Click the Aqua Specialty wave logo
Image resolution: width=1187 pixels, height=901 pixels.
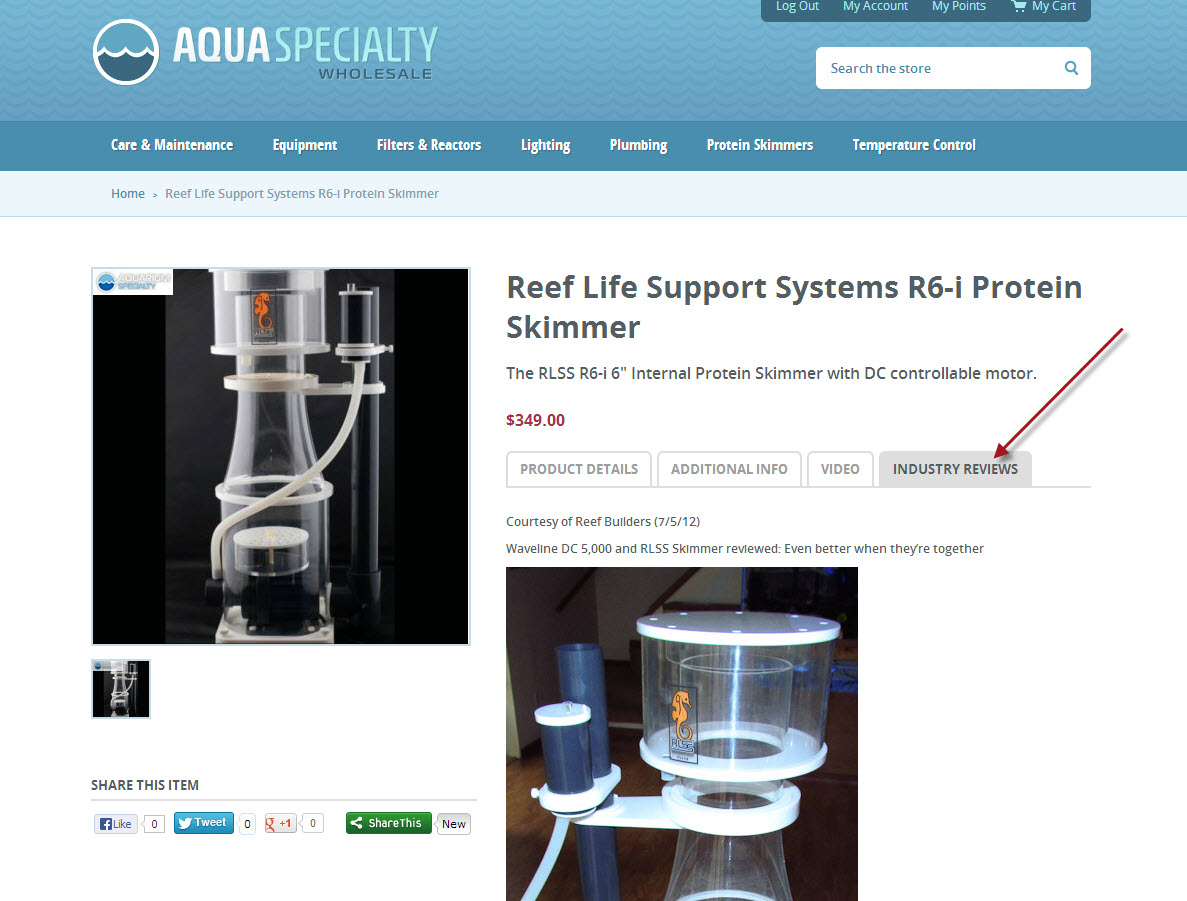[126, 52]
